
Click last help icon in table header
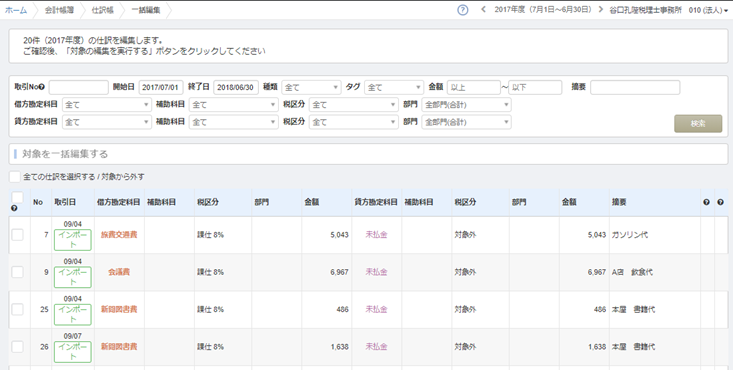pyautogui.click(x=720, y=202)
